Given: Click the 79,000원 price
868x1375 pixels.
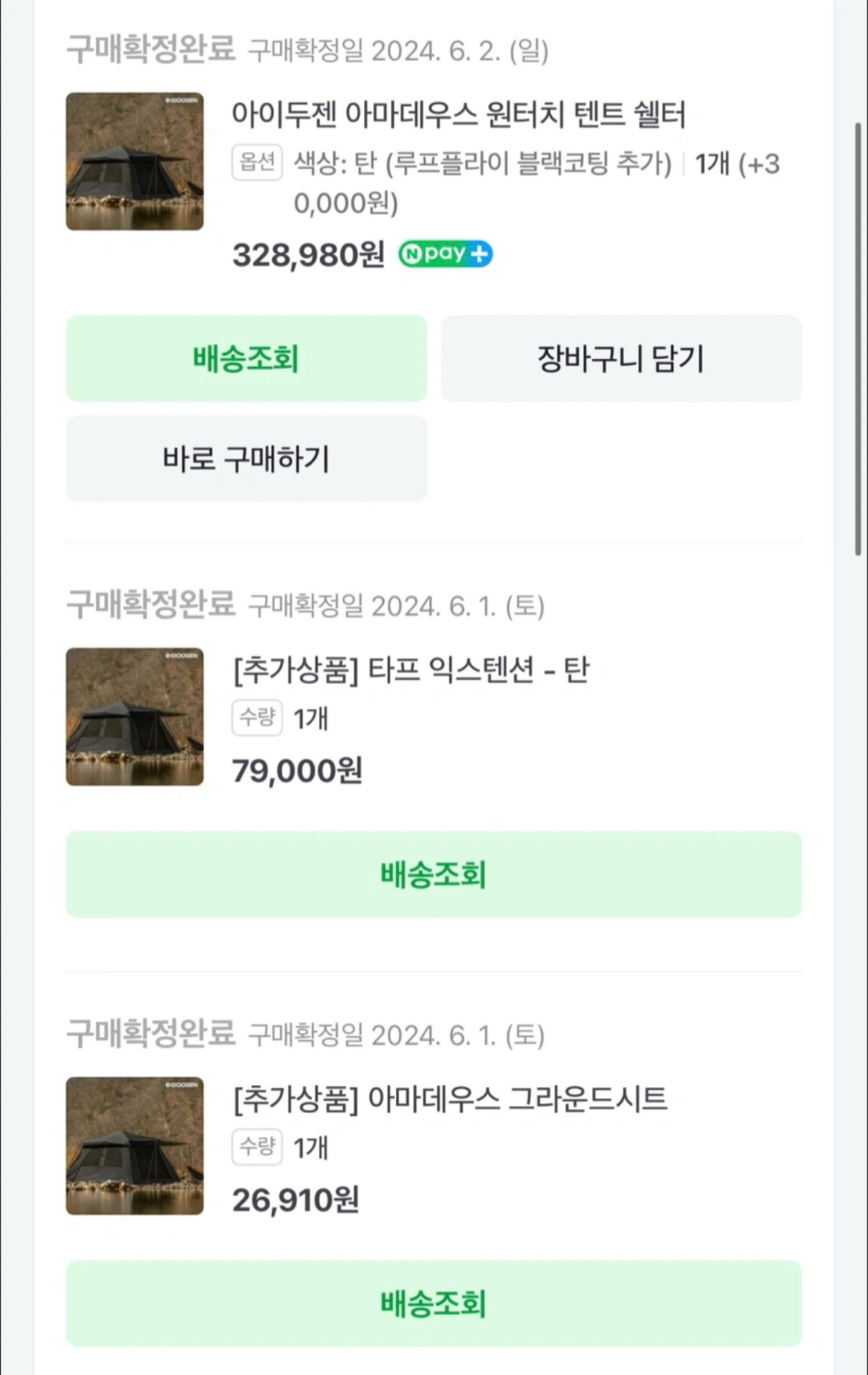Looking at the screenshot, I should [297, 771].
